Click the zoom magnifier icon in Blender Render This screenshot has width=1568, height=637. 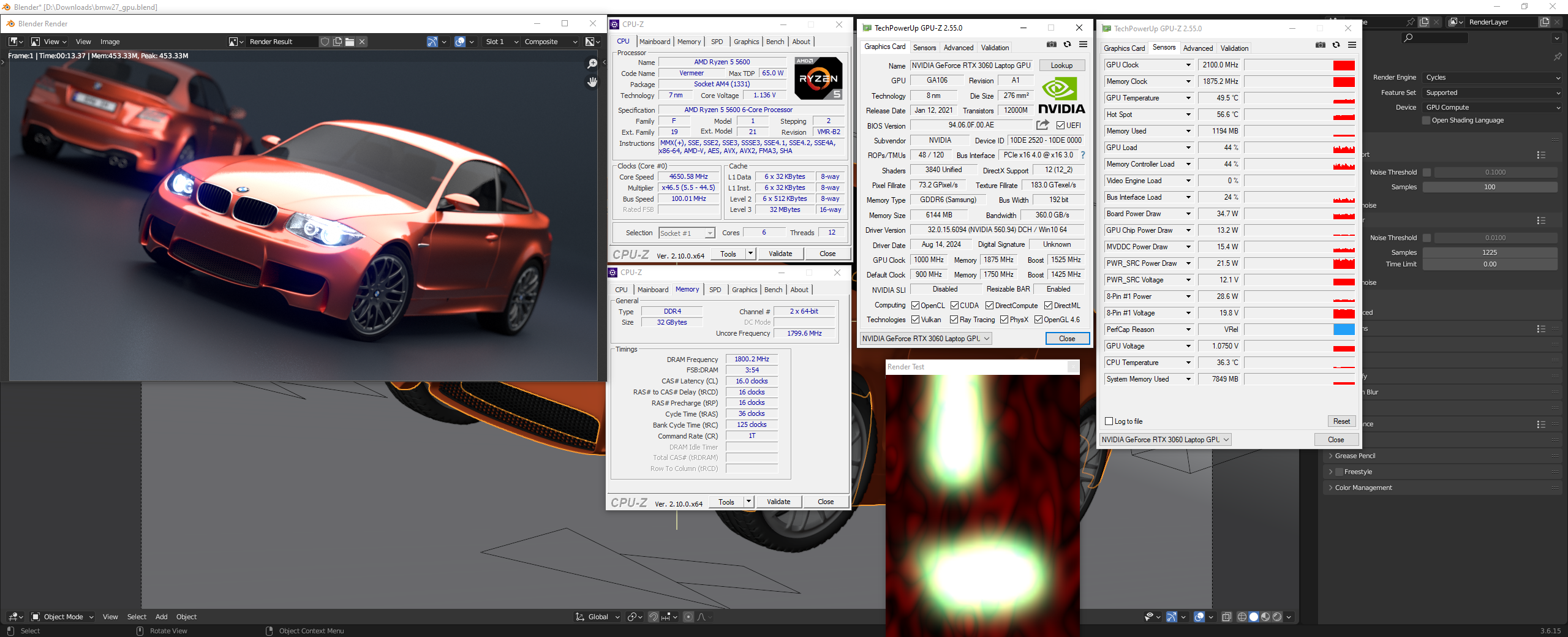click(x=592, y=64)
